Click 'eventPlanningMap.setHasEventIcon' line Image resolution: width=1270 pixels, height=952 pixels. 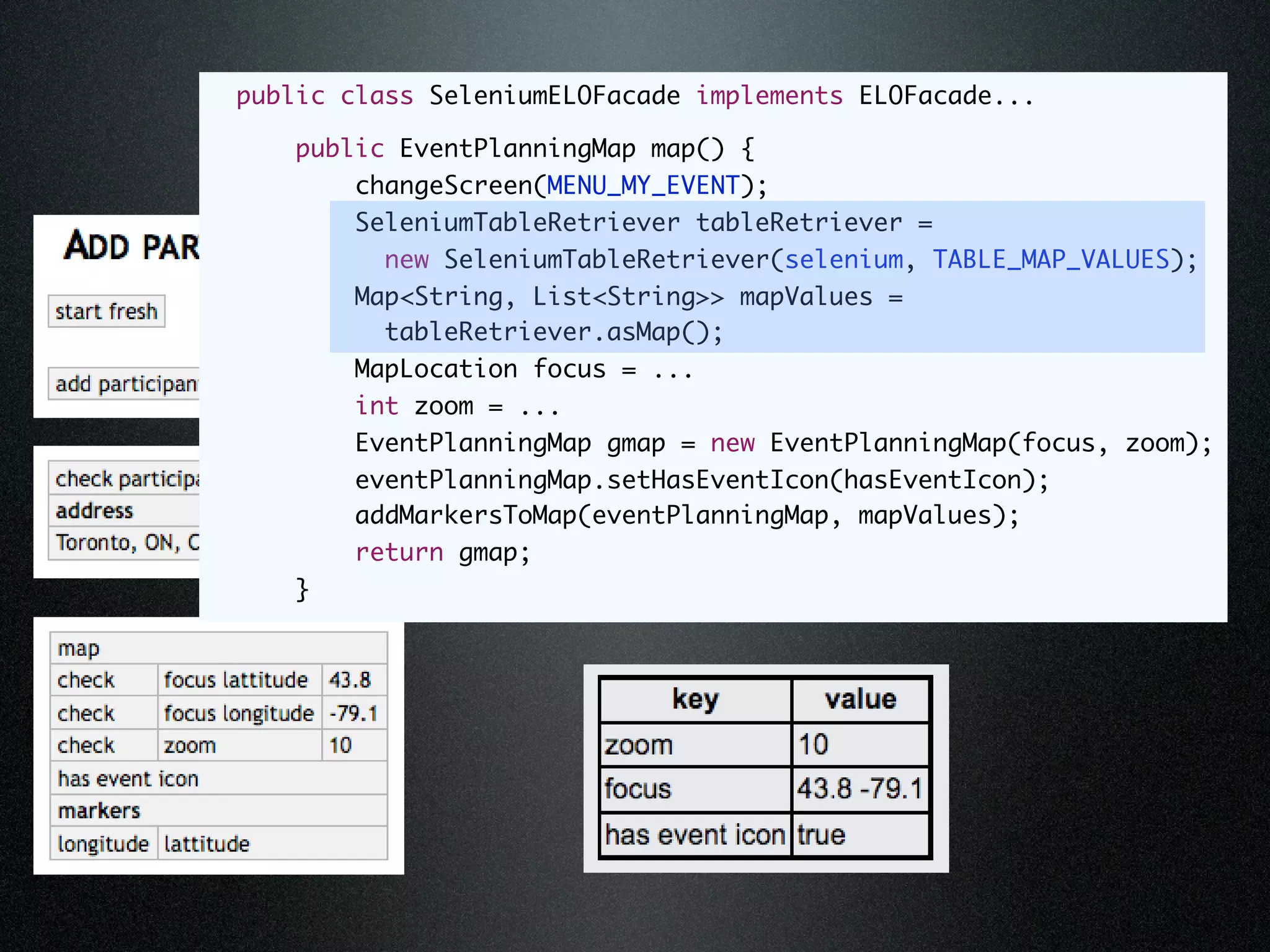[x=702, y=480]
